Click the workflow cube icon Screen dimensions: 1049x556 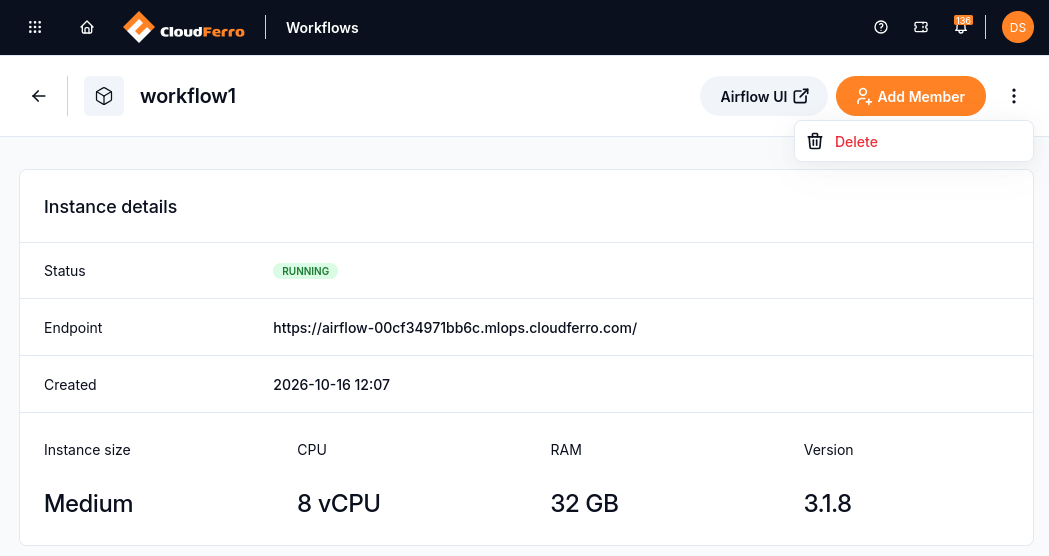pyautogui.click(x=104, y=96)
